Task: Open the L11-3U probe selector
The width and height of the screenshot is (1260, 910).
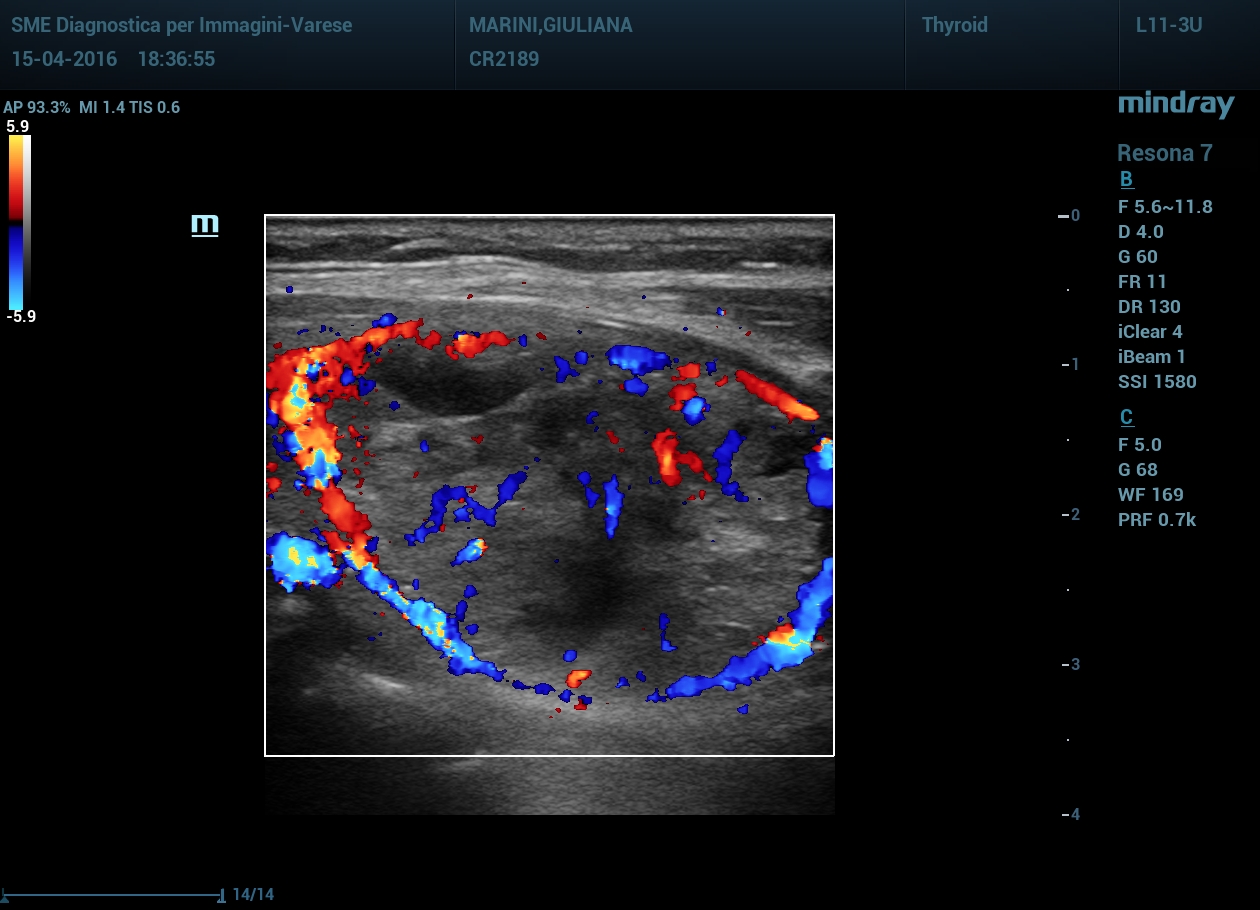Action: click(x=1168, y=26)
